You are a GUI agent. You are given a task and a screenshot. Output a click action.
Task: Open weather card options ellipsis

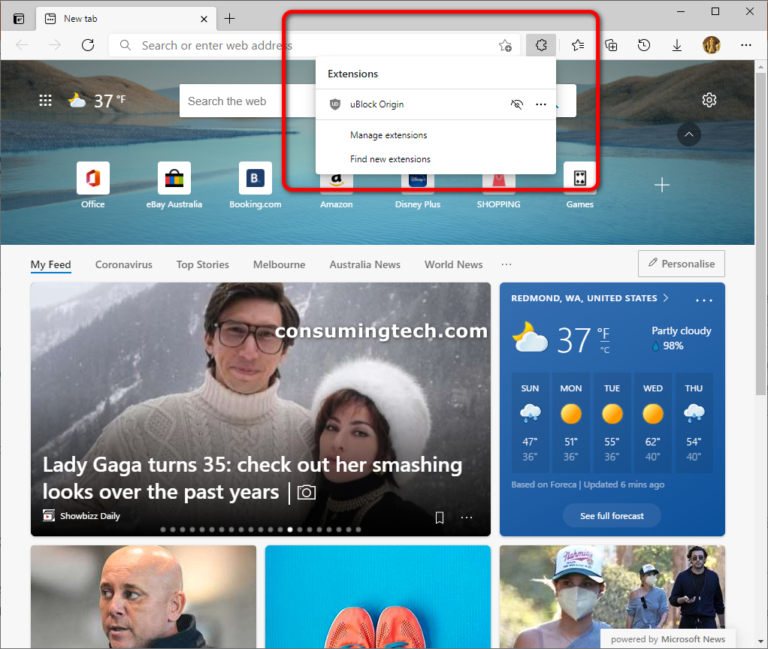pos(704,300)
